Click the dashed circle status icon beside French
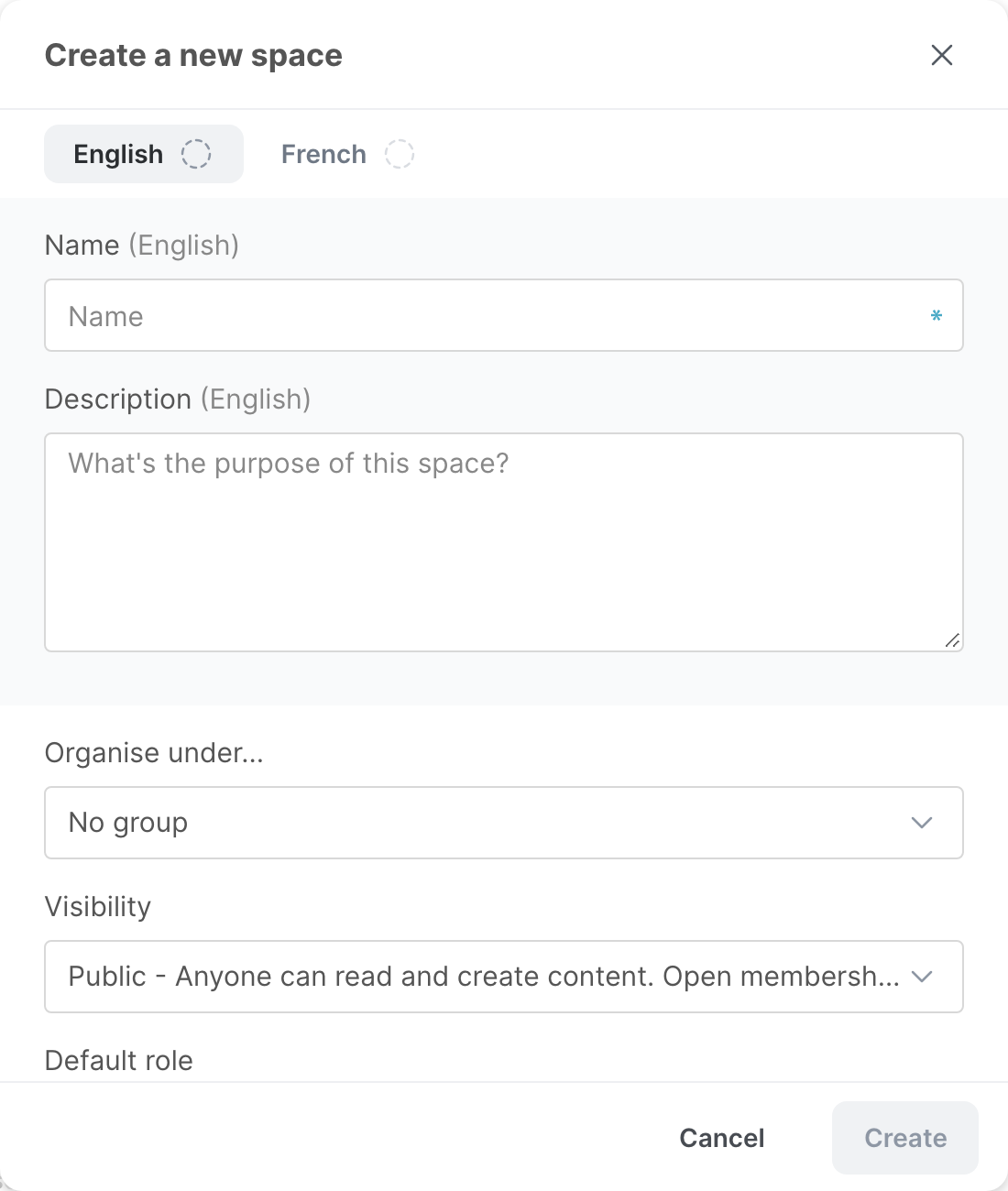Image resolution: width=1008 pixels, height=1191 pixels. point(400,154)
